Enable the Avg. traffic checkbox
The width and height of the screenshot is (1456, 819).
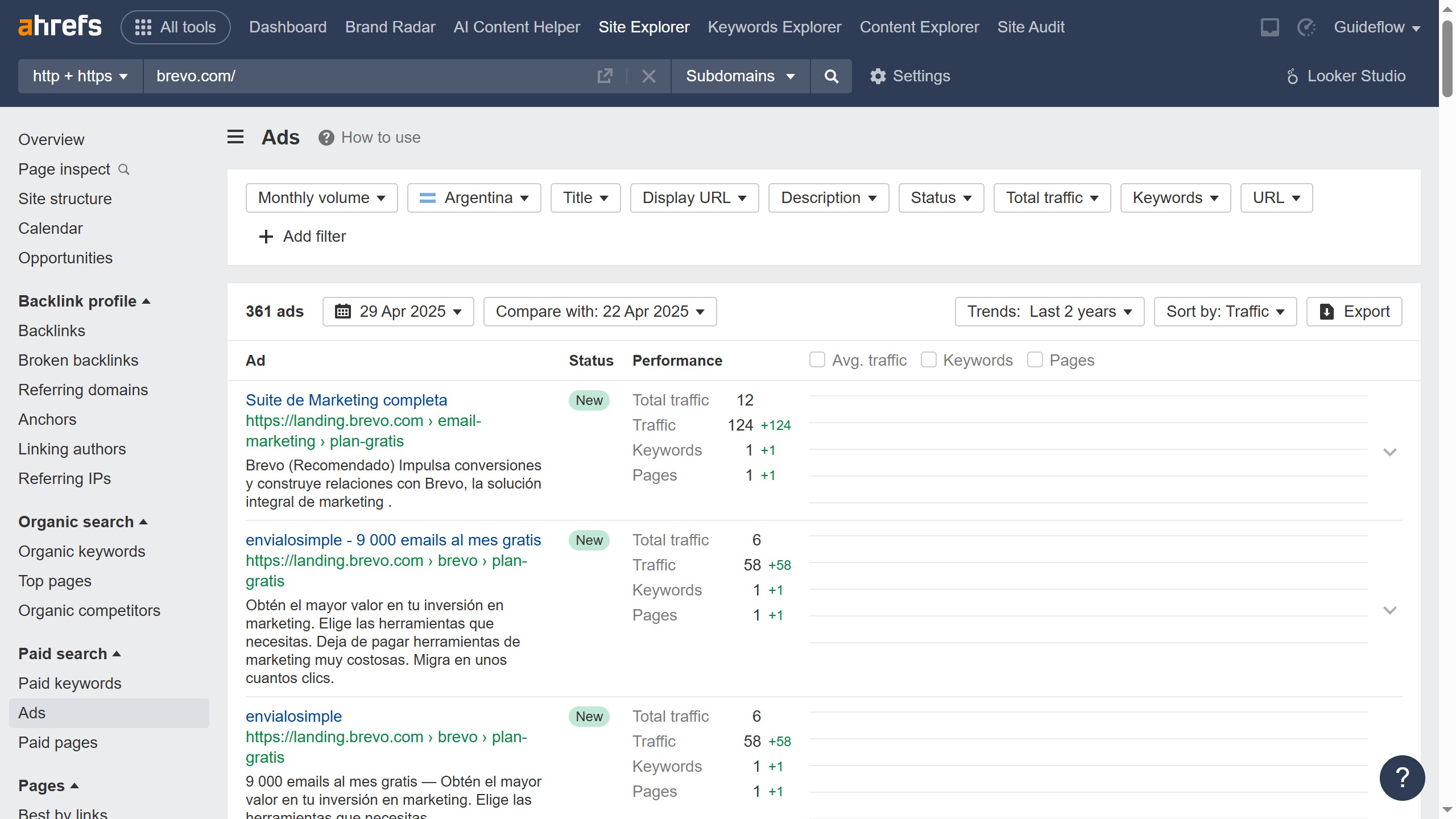(817, 360)
